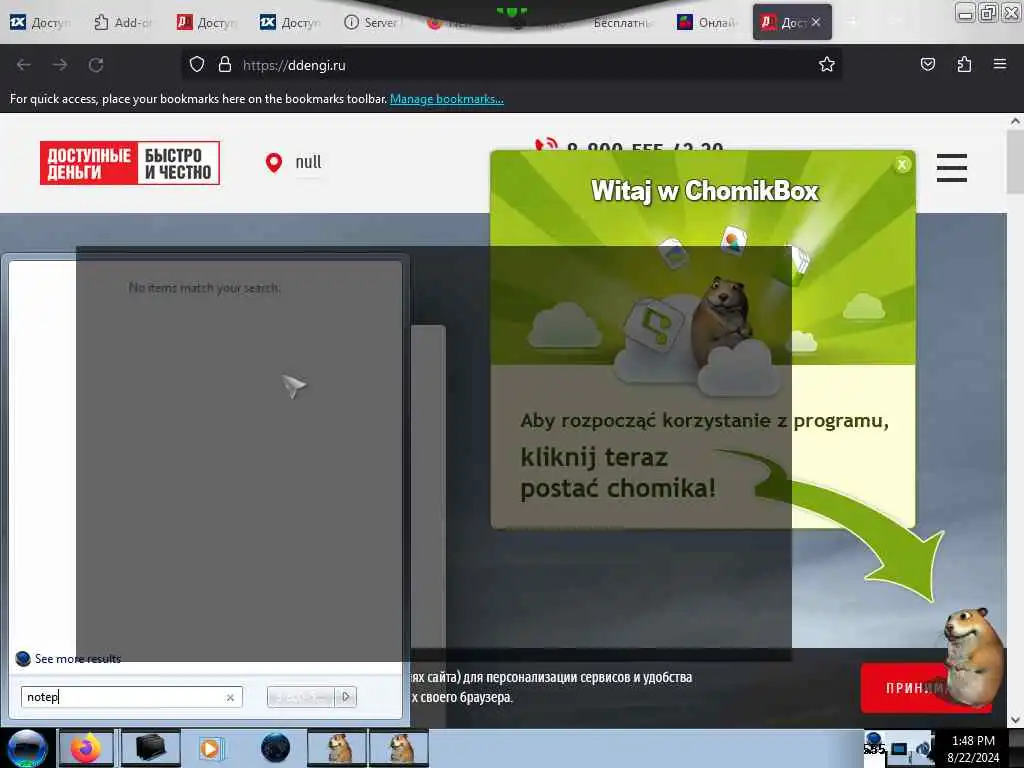Close the ChomikBox welcome popup
This screenshot has height=768, width=1024.
click(903, 165)
